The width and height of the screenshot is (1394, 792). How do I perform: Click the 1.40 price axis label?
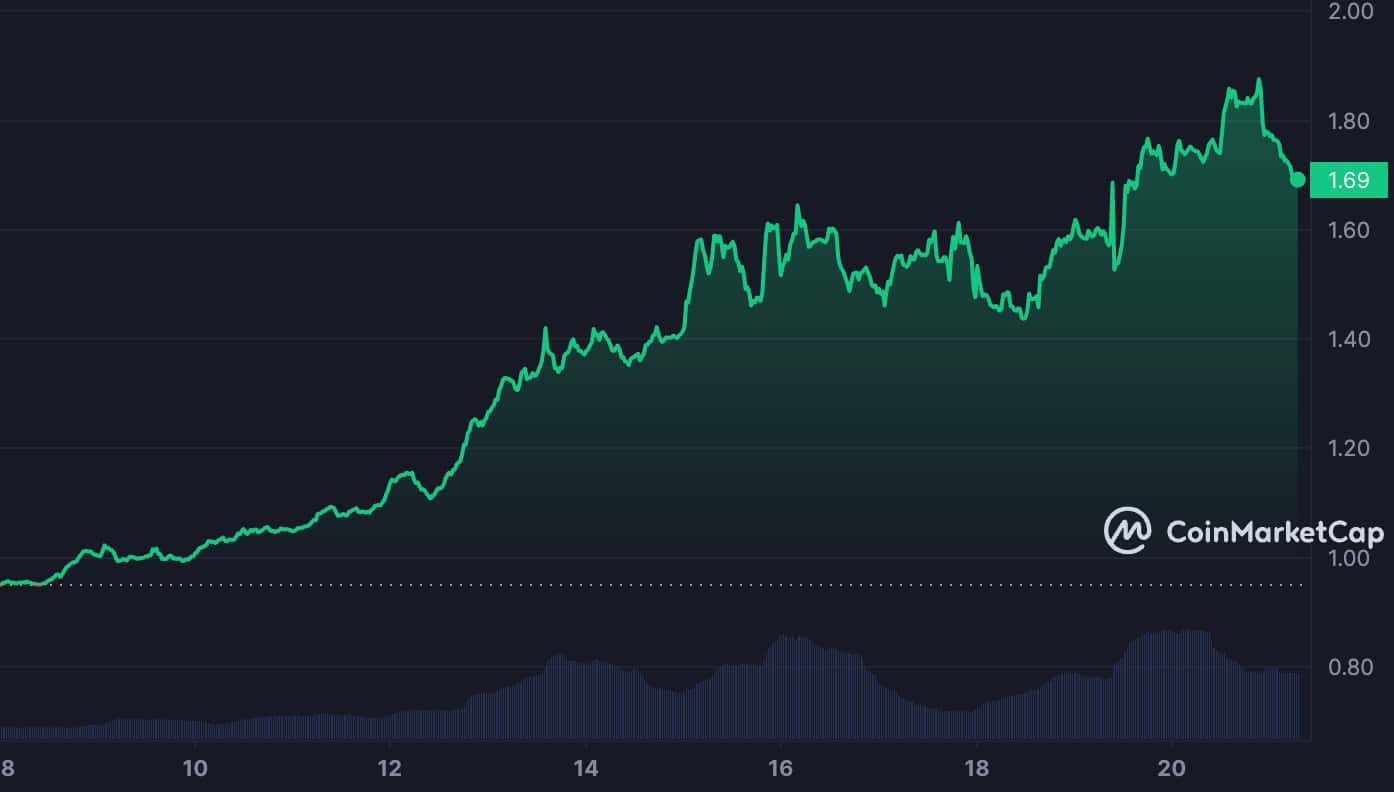tap(1349, 339)
